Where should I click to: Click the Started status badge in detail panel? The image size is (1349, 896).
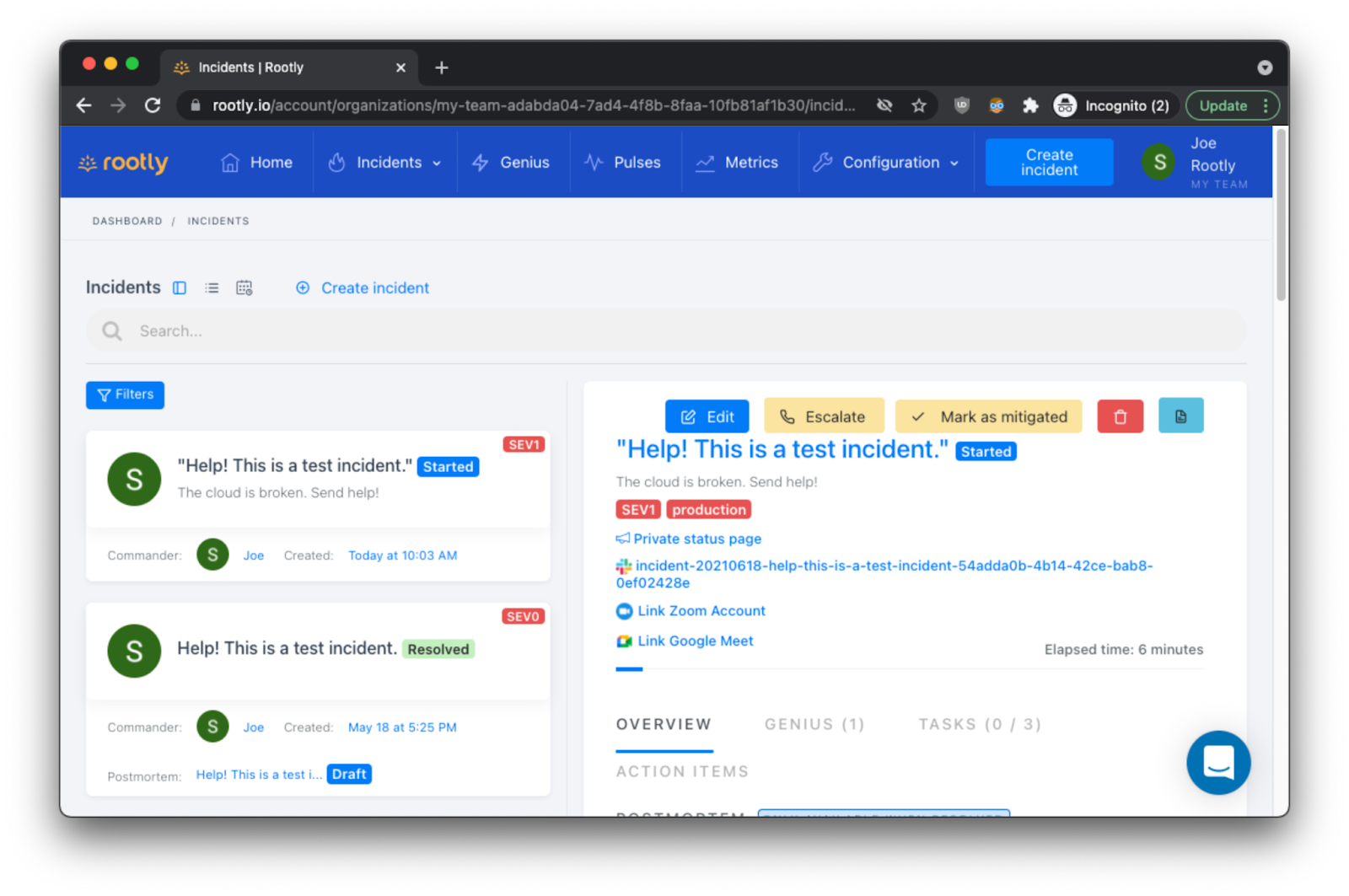click(x=986, y=452)
